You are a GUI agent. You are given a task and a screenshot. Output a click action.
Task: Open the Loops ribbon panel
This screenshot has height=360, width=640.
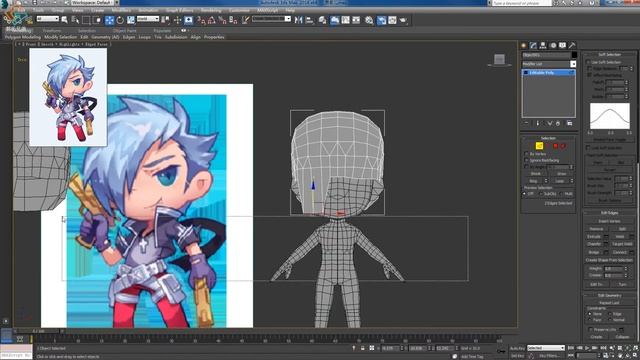tap(144, 37)
